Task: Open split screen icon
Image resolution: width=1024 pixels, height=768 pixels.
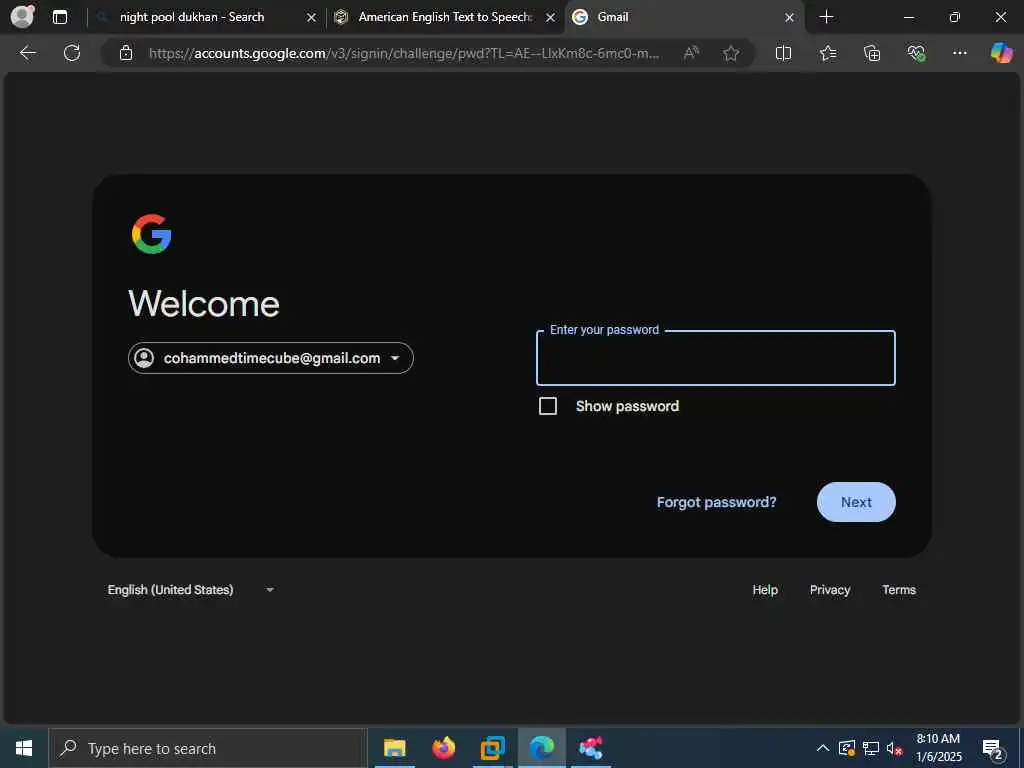Action: (x=783, y=53)
